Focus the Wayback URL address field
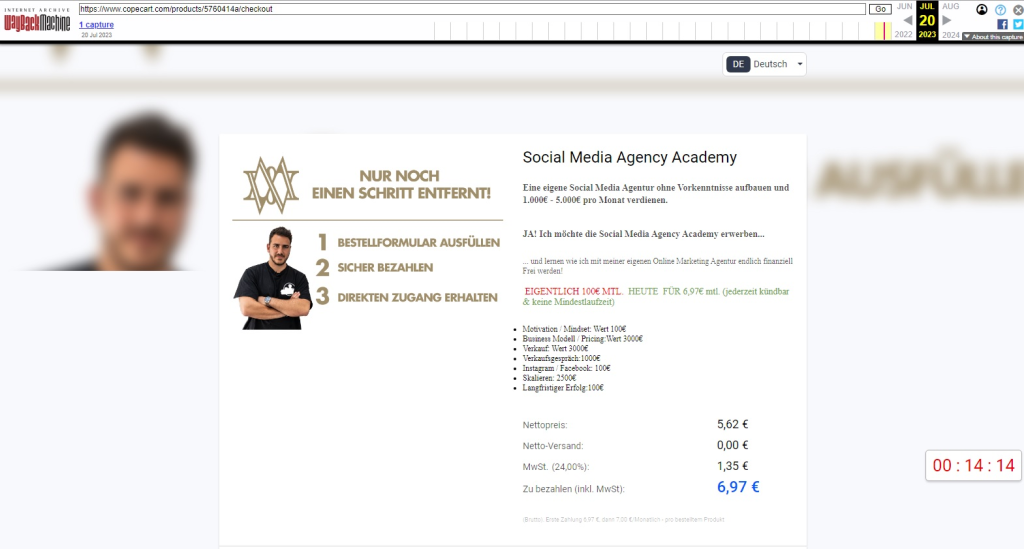Image resolution: width=1024 pixels, height=549 pixels. point(472,9)
